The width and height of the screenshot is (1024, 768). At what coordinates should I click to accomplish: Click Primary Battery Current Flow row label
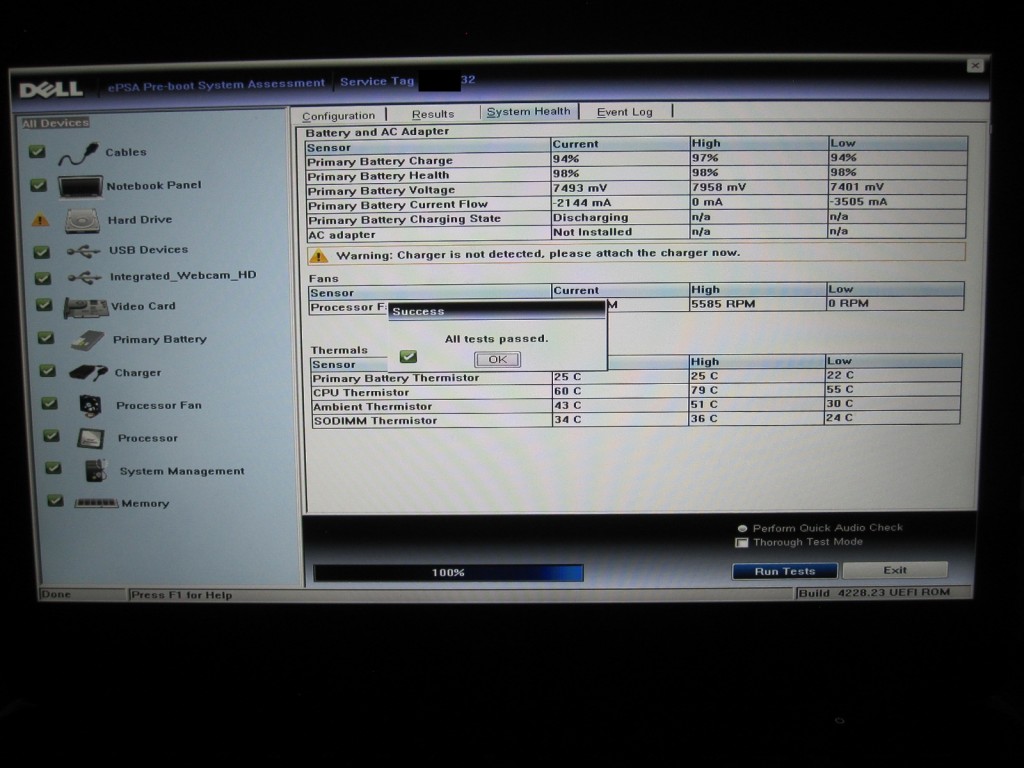click(398, 205)
